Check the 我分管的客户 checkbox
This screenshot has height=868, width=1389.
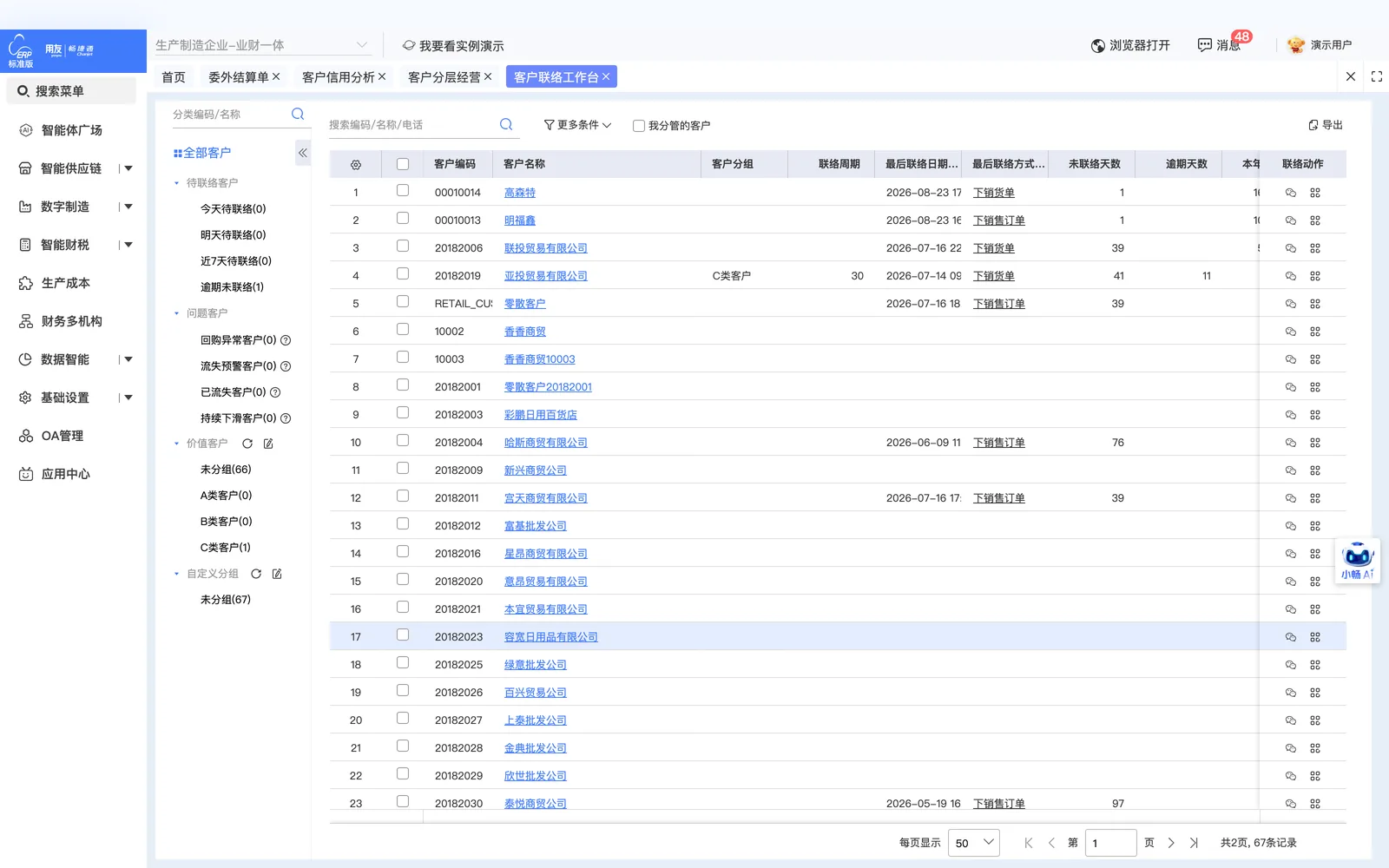tap(639, 126)
